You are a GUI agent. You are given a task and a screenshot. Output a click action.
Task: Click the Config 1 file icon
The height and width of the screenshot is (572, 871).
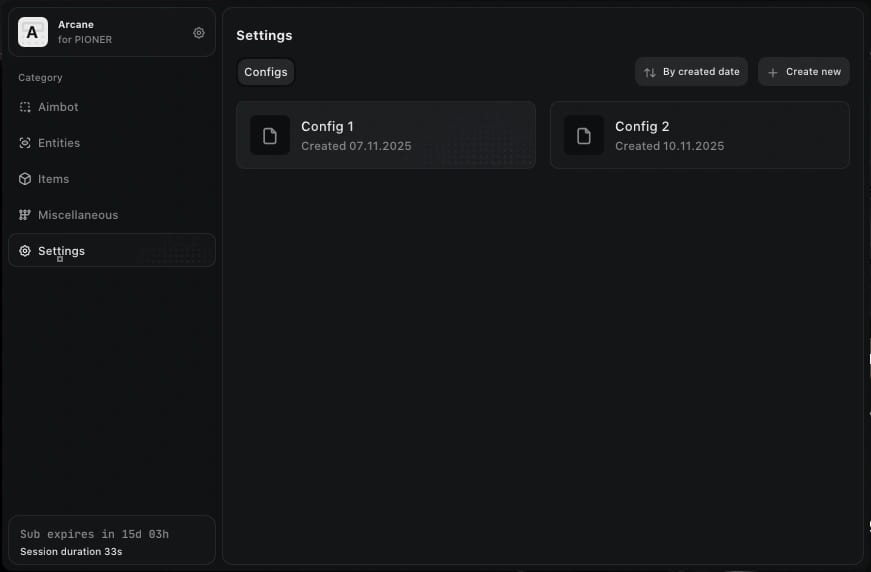click(270, 136)
